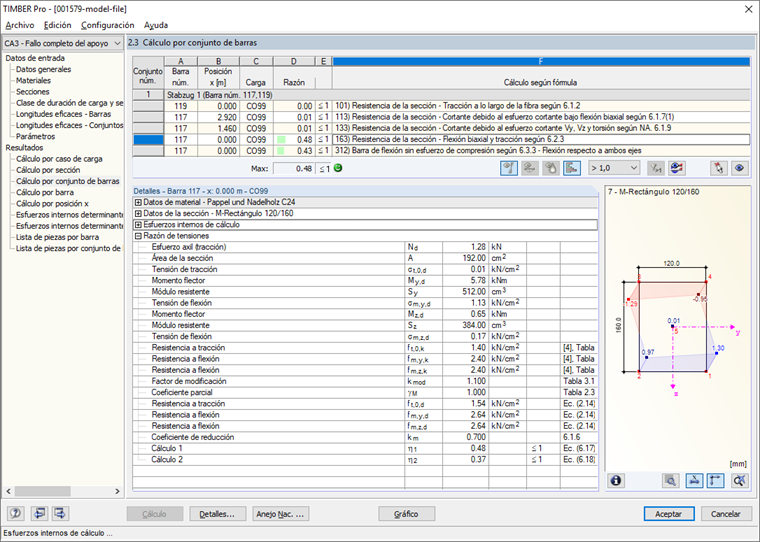Click the result diagrams icon in table toolbar

coord(677,168)
